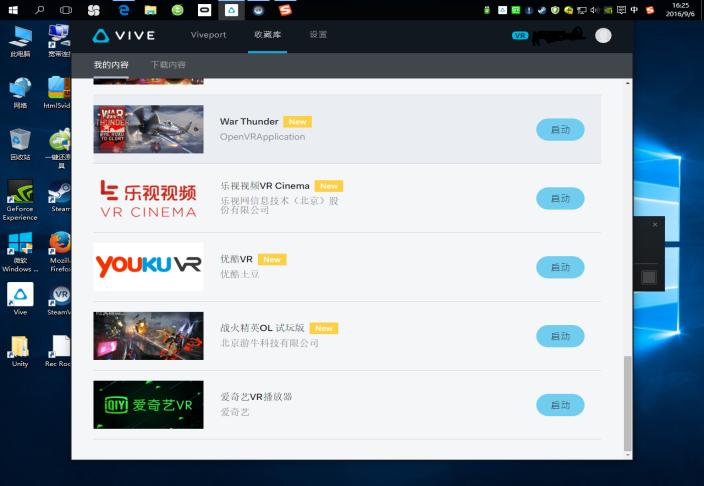This screenshot has height=486, width=704.
Task: Click the scrollbar up arrow
Action: (x=628, y=84)
